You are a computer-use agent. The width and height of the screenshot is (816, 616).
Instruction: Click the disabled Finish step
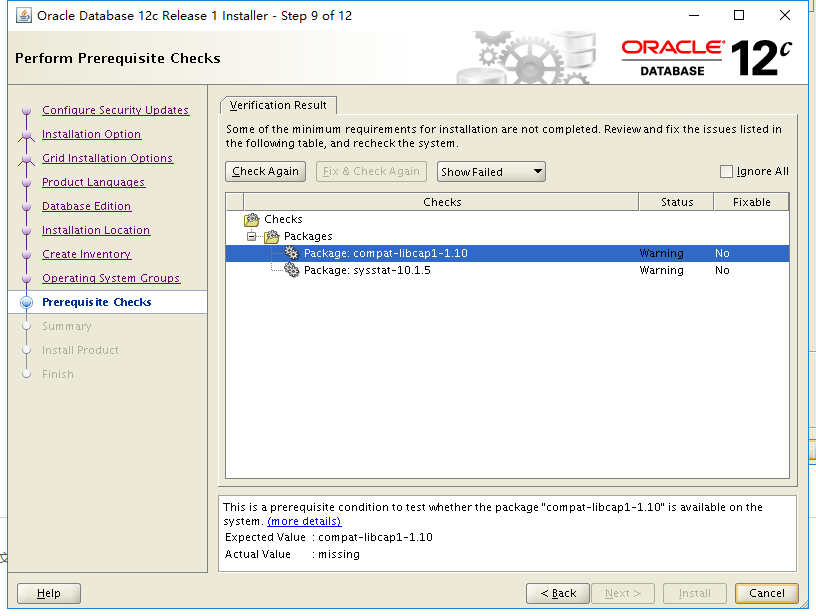[x=58, y=374]
